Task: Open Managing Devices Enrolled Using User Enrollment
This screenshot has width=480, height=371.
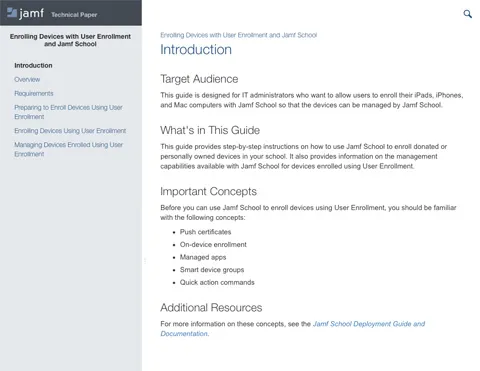Action: pyautogui.click(x=69, y=149)
